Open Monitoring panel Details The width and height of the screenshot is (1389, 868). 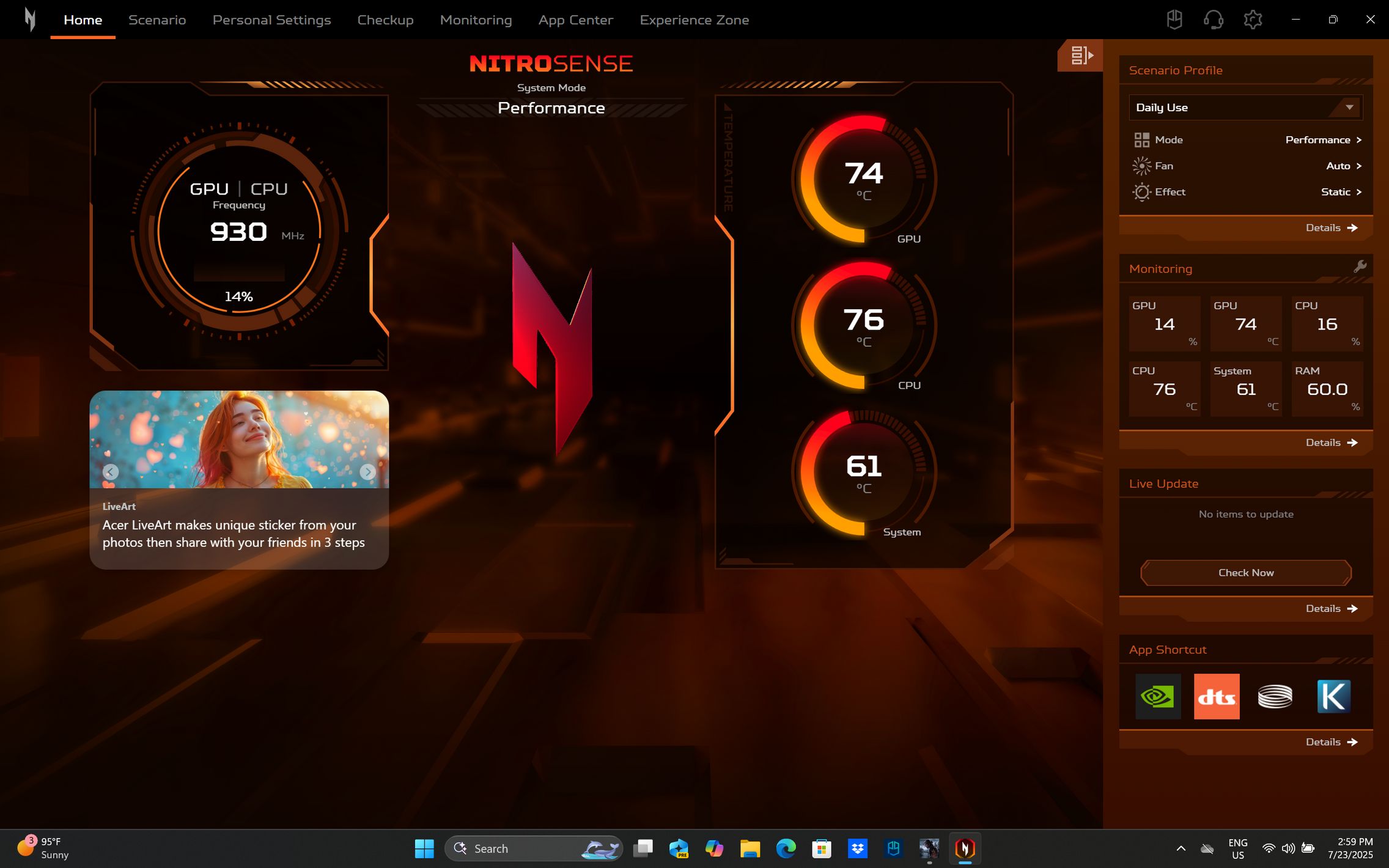pyautogui.click(x=1332, y=443)
